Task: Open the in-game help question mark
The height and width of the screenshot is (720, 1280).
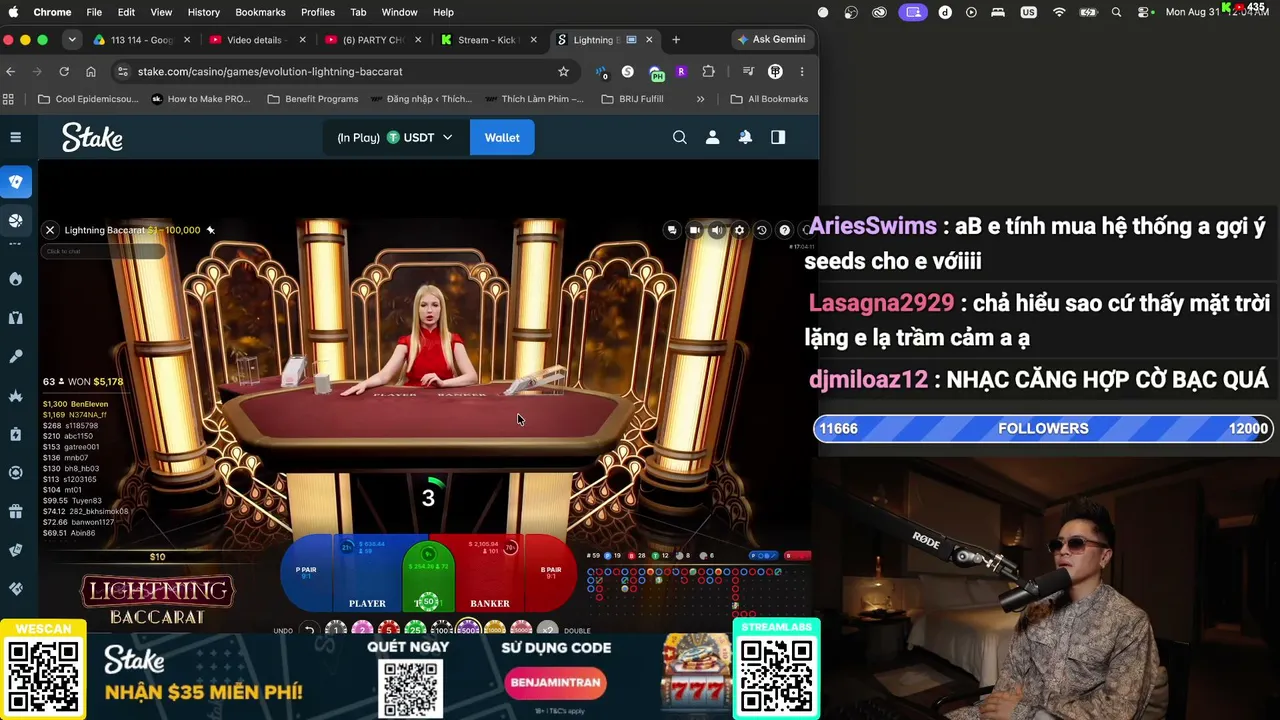Action: click(785, 230)
